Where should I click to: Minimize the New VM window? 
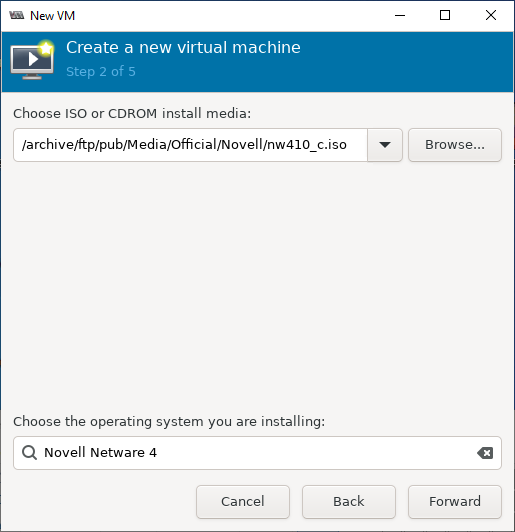(x=400, y=15)
